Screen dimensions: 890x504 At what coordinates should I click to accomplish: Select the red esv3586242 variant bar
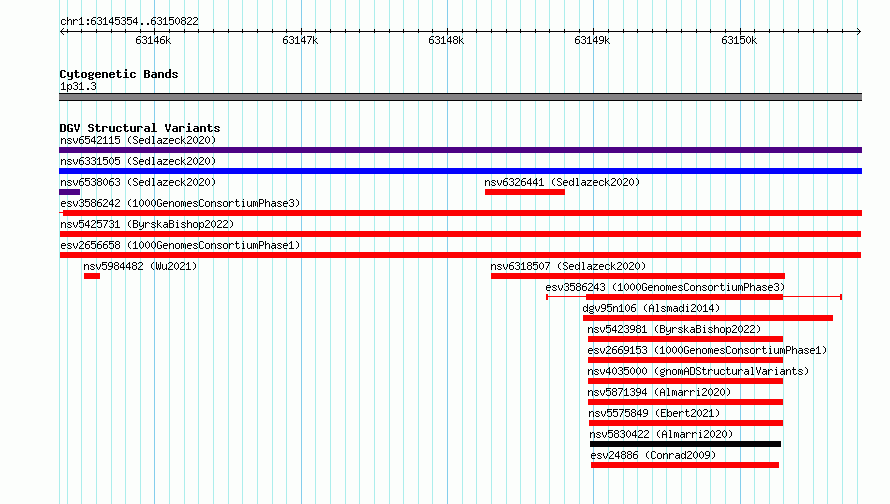pos(460,213)
